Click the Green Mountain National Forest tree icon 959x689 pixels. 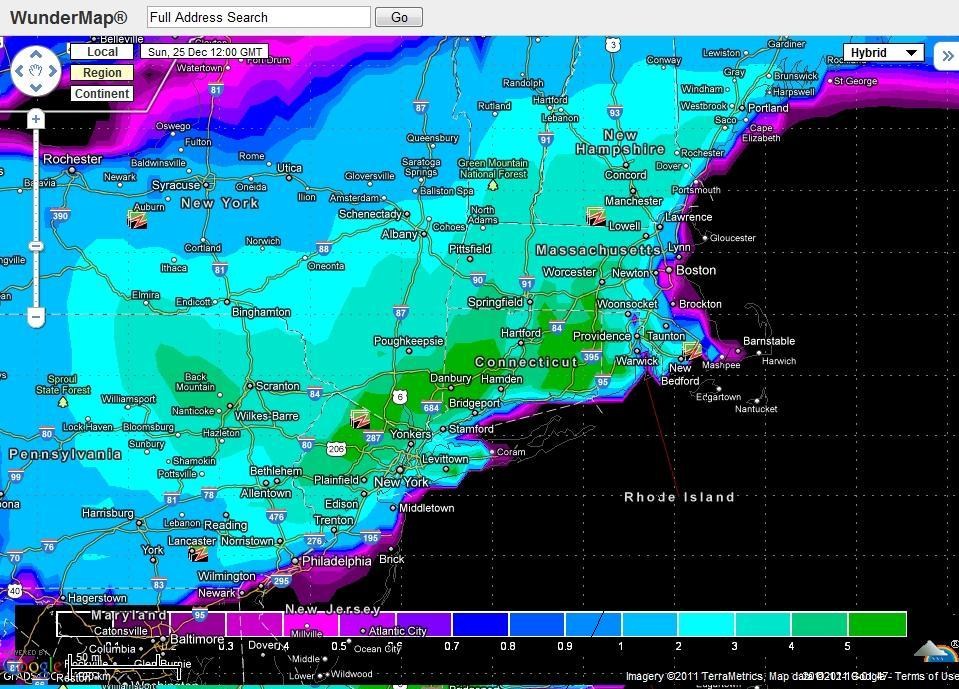pos(492,185)
